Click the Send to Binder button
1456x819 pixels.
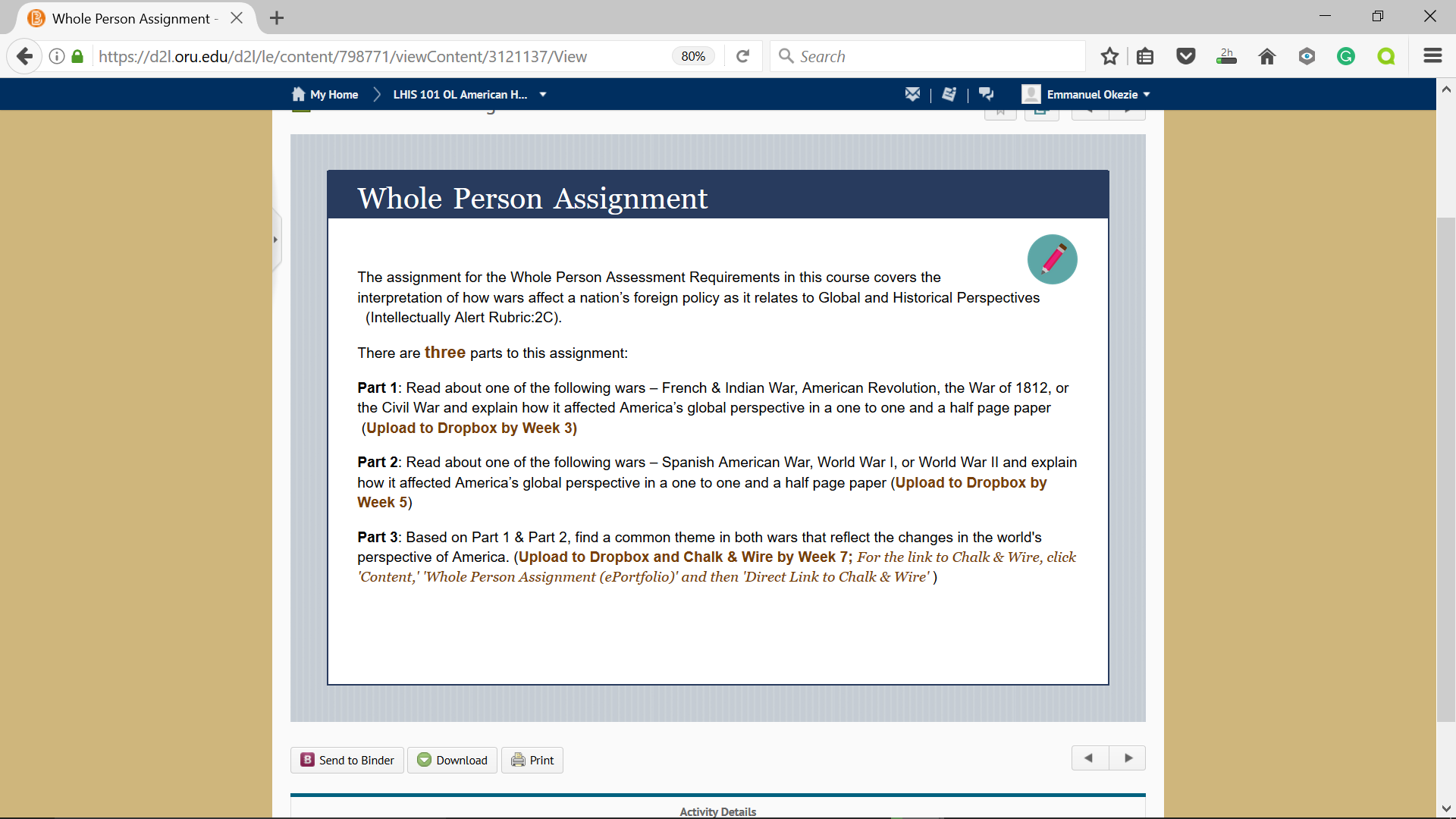(x=347, y=760)
